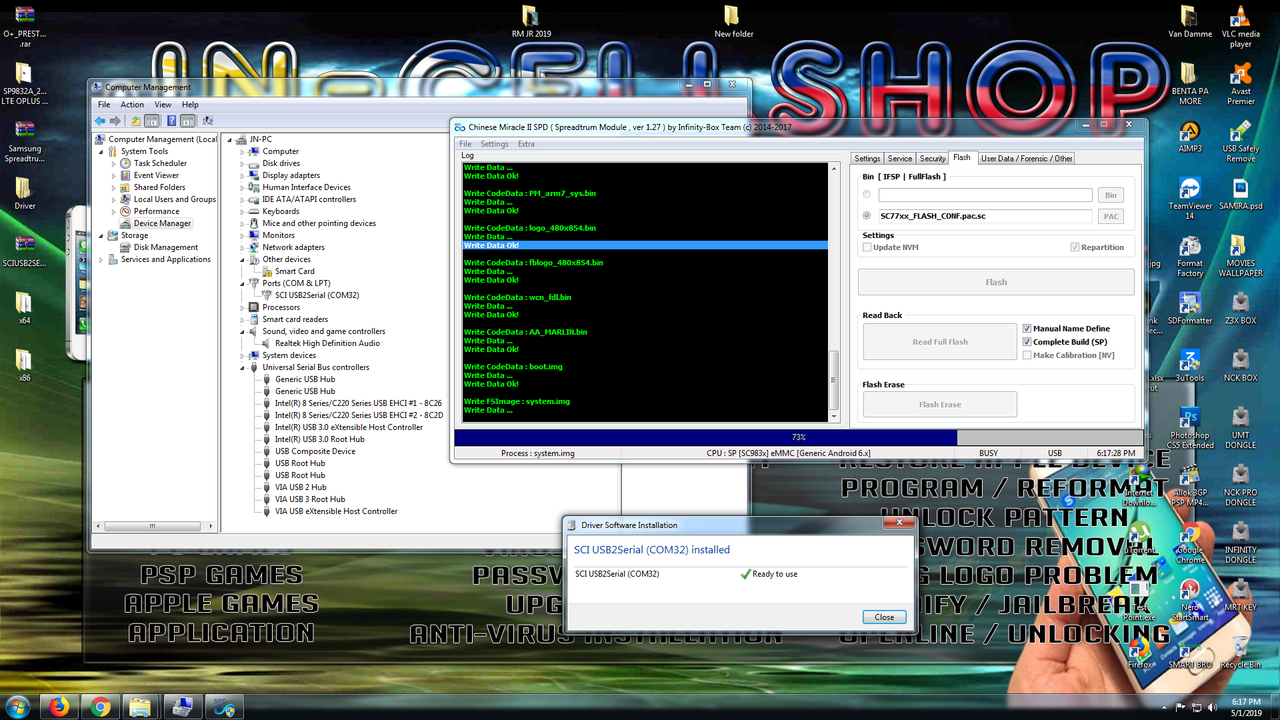Select SCI USB2Serial (COM32) in Device Manager tree

pyautogui.click(x=317, y=295)
